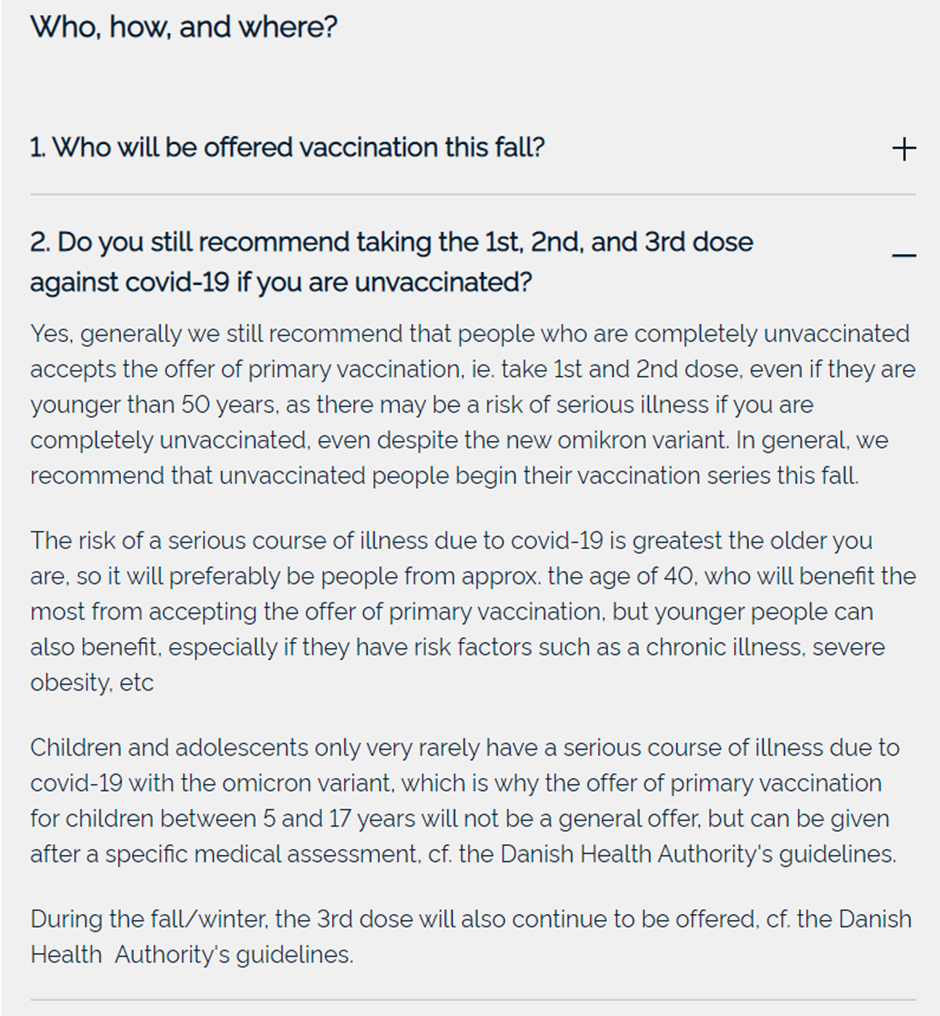The height and width of the screenshot is (1016, 940).
Task: Click the words "obesity, etc"
Action: coord(92,683)
